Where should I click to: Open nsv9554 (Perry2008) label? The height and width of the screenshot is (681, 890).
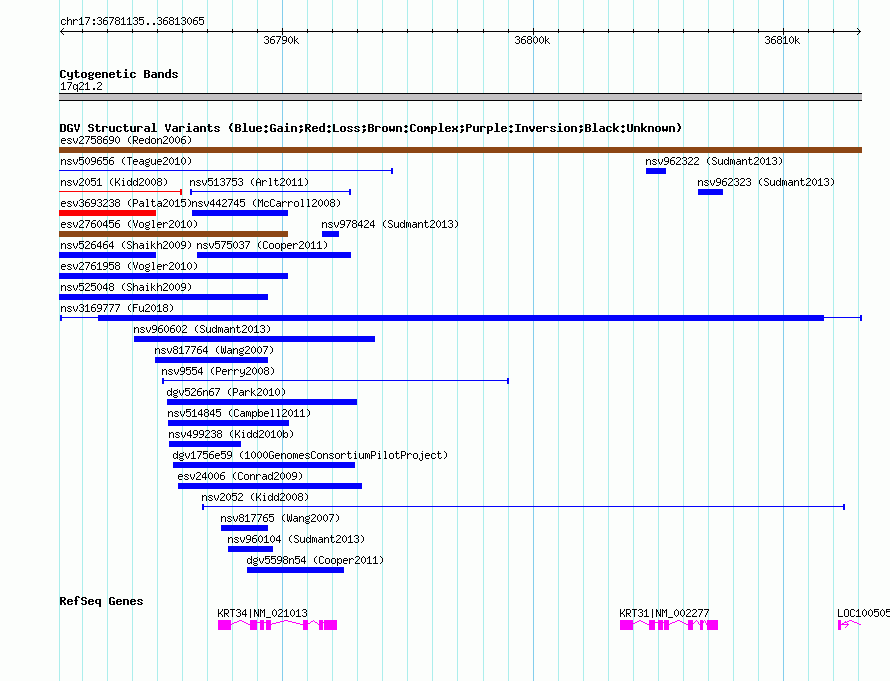[218, 371]
